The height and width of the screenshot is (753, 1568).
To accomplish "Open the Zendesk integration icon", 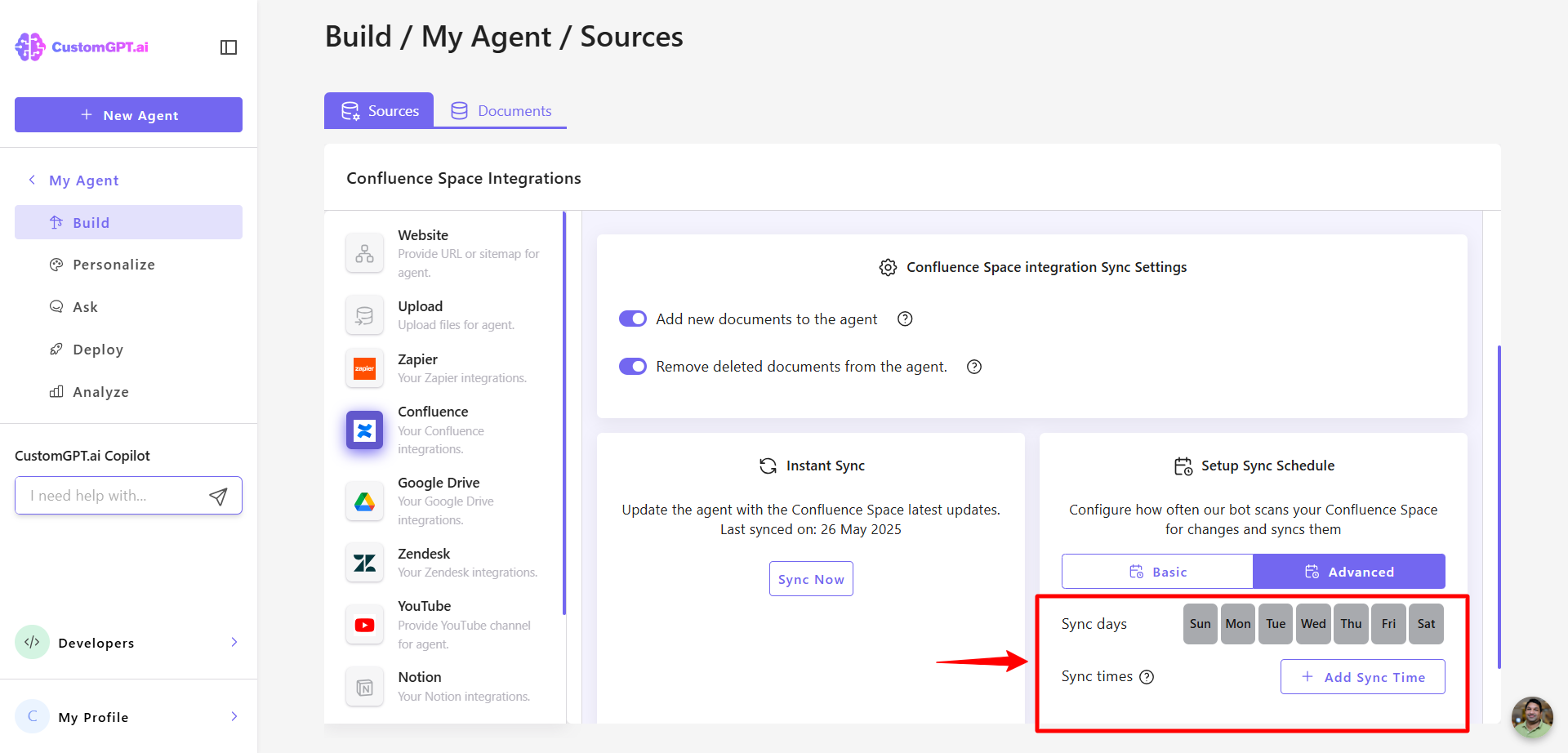I will (x=364, y=563).
